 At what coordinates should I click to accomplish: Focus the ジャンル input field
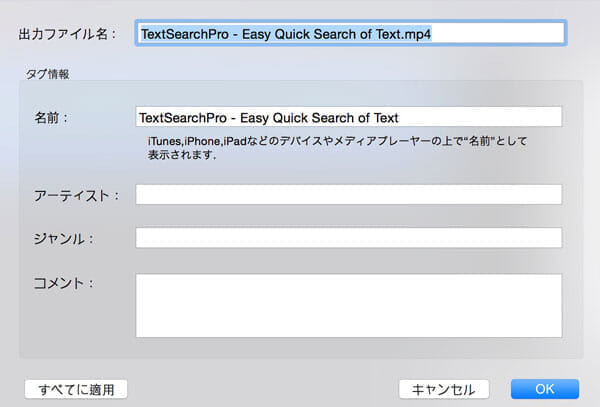[x=349, y=238]
